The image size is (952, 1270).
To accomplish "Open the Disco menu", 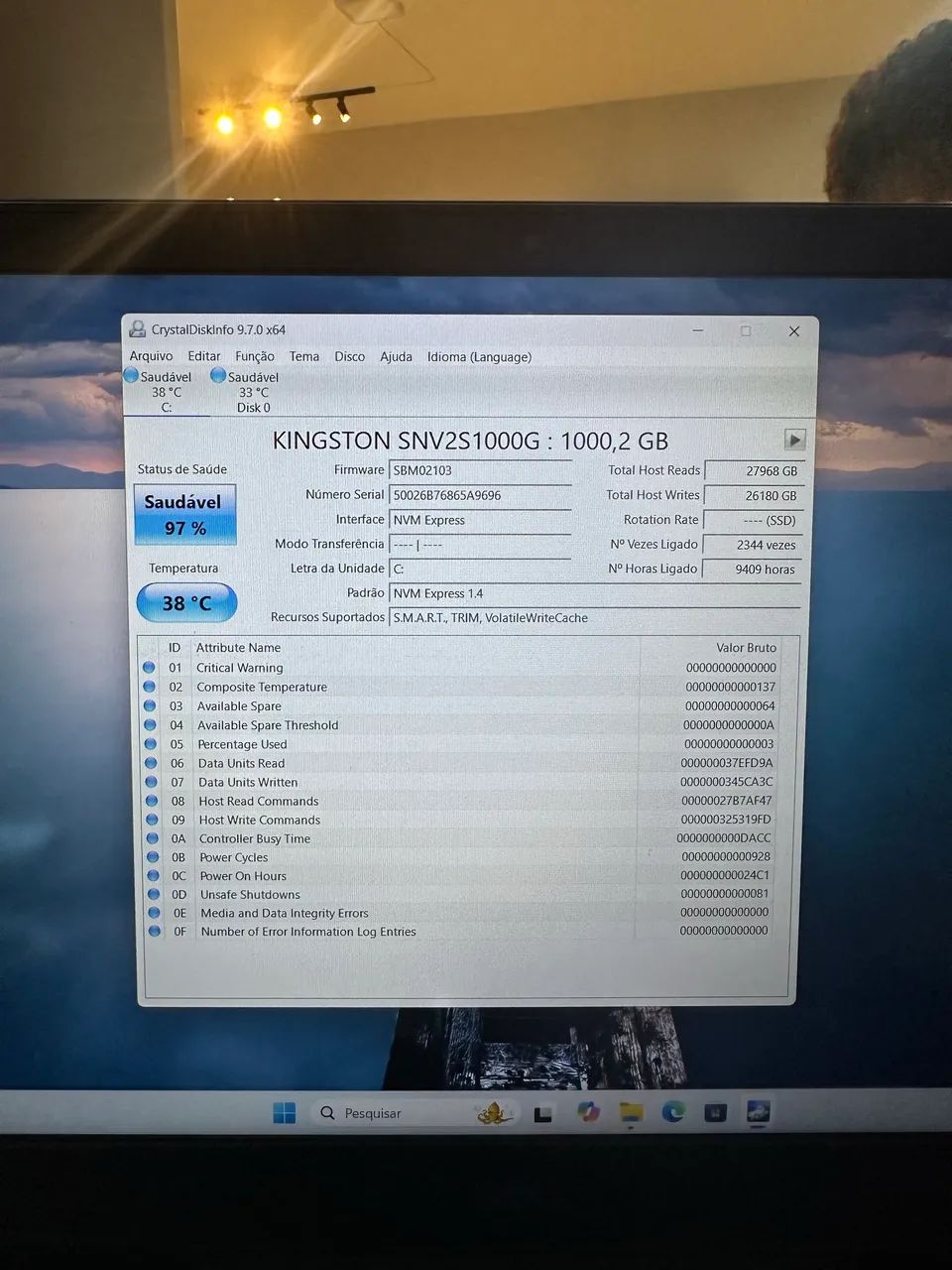I will (x=349, y=356).
